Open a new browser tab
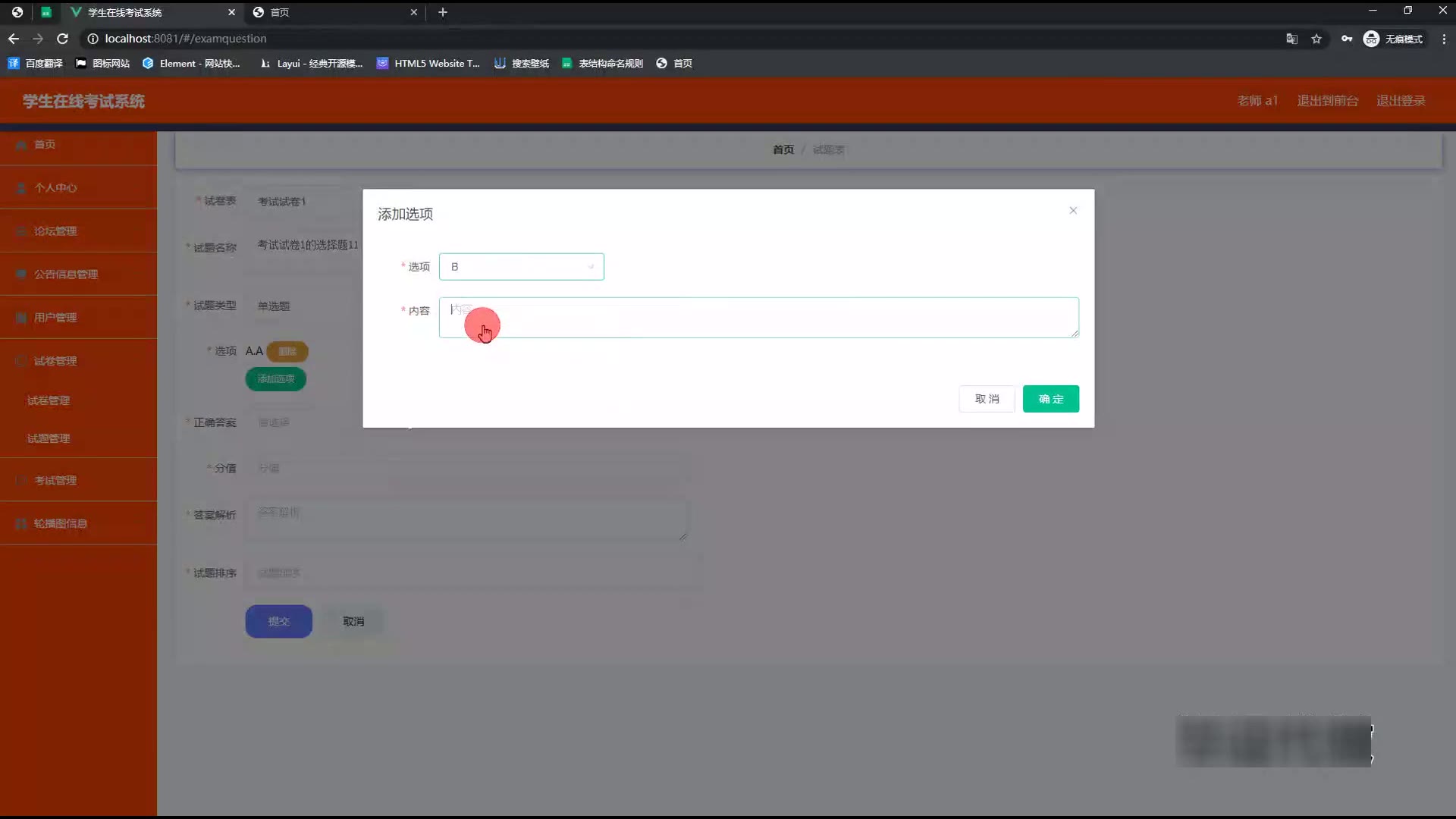The image size is (1456, 819). click(443, 12)
